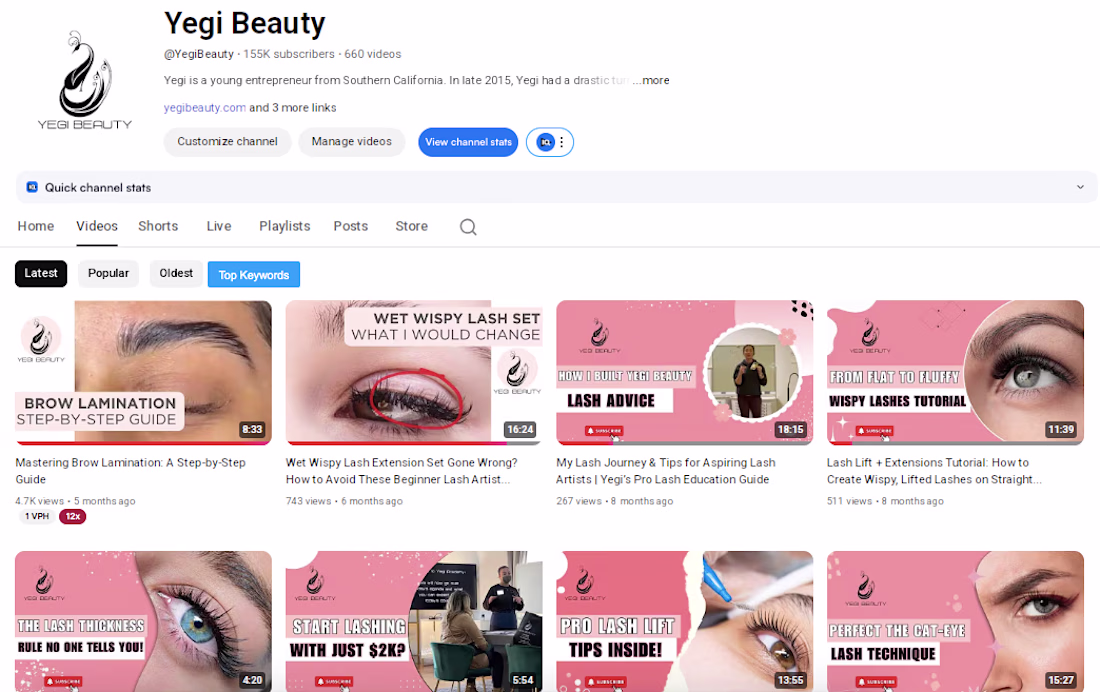This screenshot has height=692, width=1100.
Task: Click watch progress bar on Wet Wispy video
Action: (x=414, y=443)
